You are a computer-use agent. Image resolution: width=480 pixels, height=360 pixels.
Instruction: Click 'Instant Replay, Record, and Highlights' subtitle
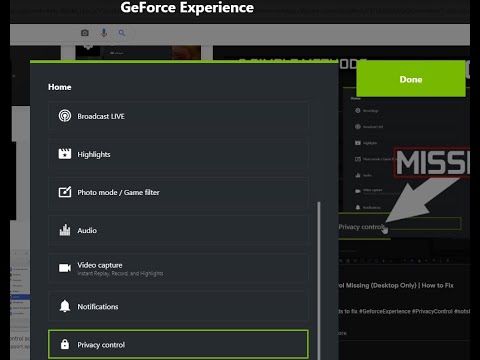coord(120,274)
